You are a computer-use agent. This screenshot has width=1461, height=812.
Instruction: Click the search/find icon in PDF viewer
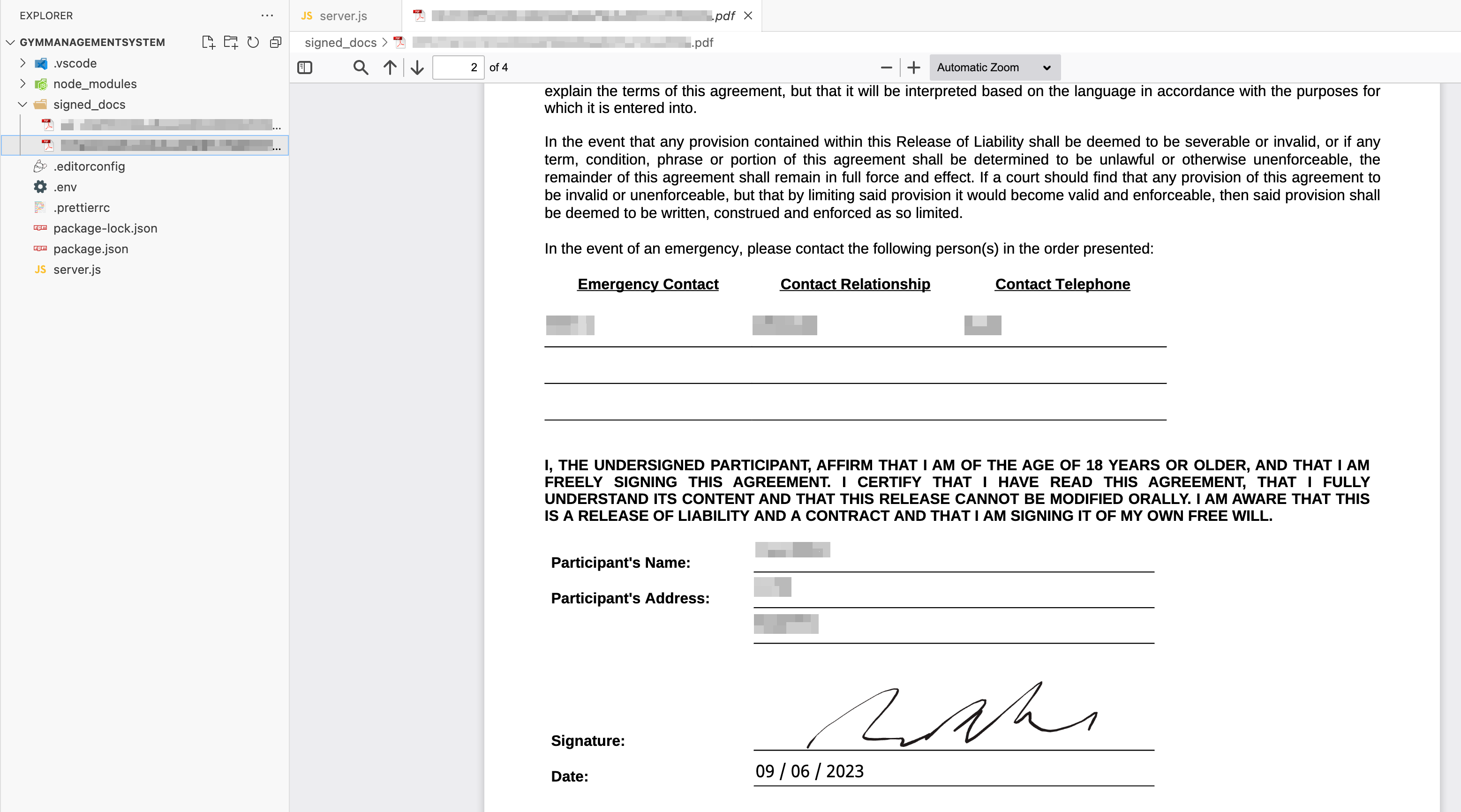(x=361, y=67)
